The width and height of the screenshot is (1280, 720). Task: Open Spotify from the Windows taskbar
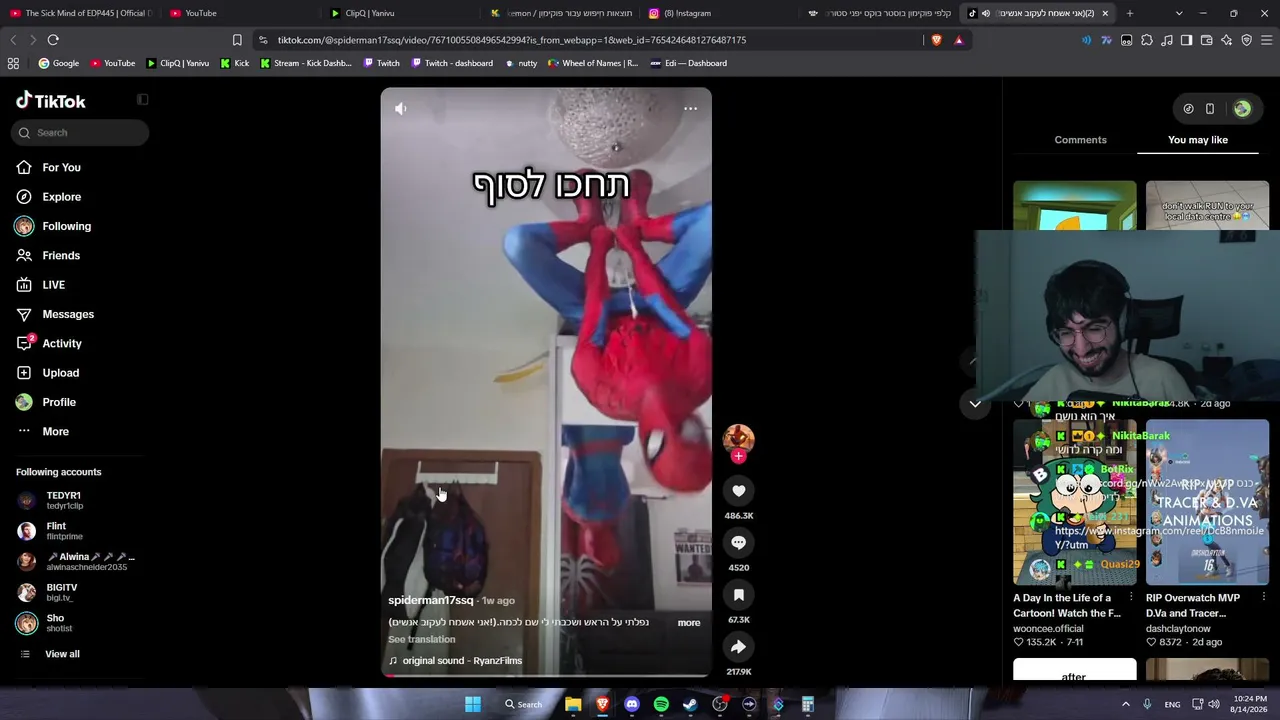coord(661,704)
